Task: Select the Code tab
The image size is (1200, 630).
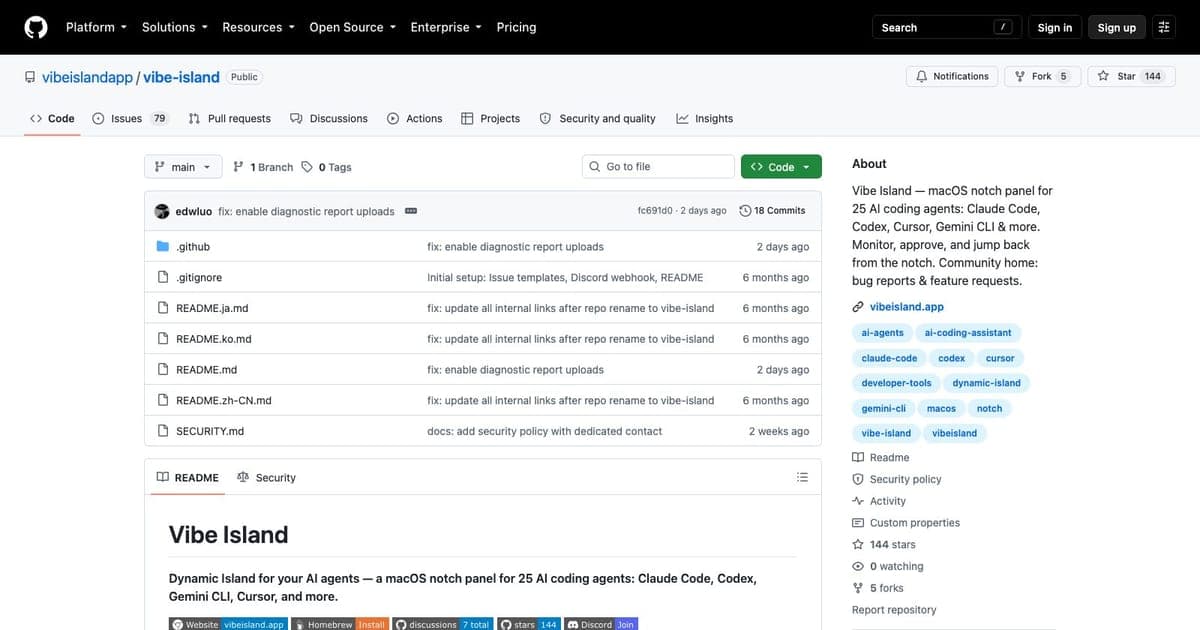Action: 52,118
